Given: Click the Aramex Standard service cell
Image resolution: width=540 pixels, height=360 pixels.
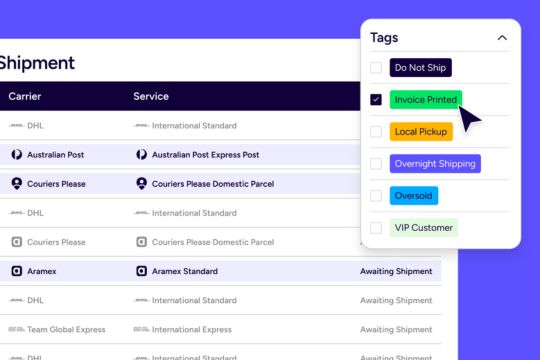Looking at the screenshot, I should (x=185, y=271).
